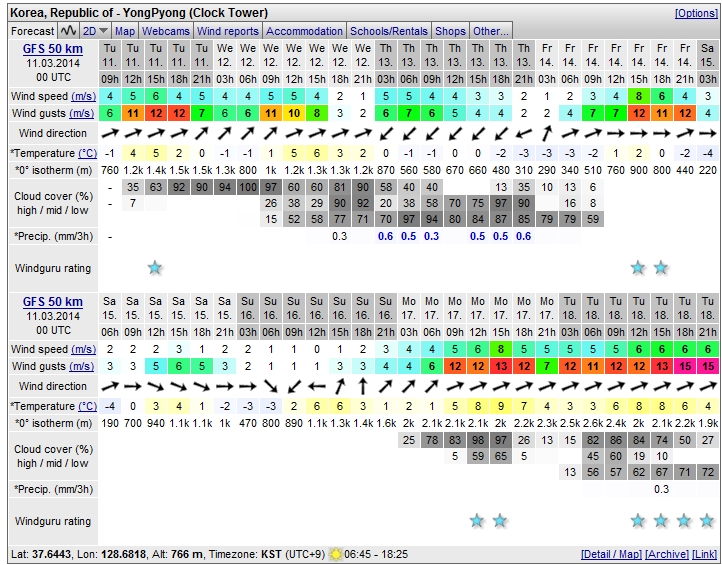Open the 2D view dropdown
722x565 pixels.
pyautogui.click(x=96, y=31)
